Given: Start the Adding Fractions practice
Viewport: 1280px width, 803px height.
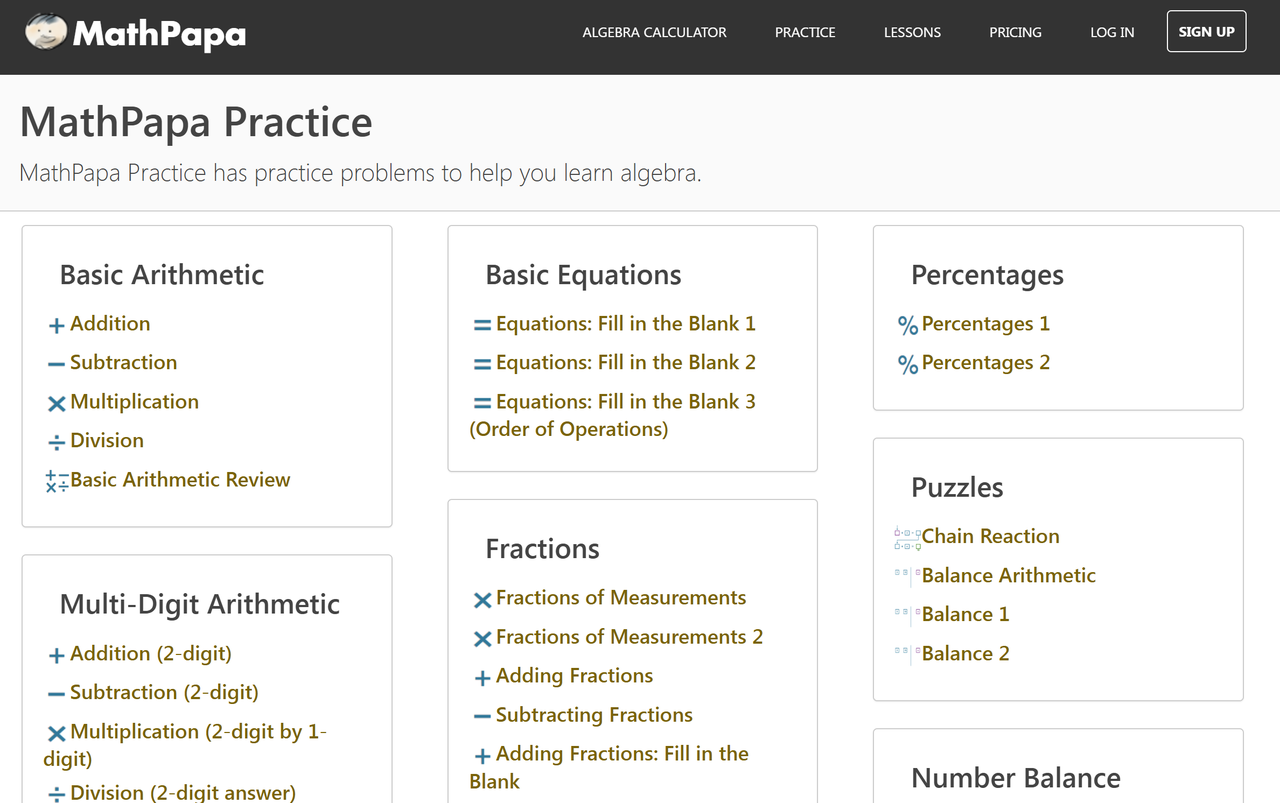Looking at the screenshot, I should click(x=574, y=676).
